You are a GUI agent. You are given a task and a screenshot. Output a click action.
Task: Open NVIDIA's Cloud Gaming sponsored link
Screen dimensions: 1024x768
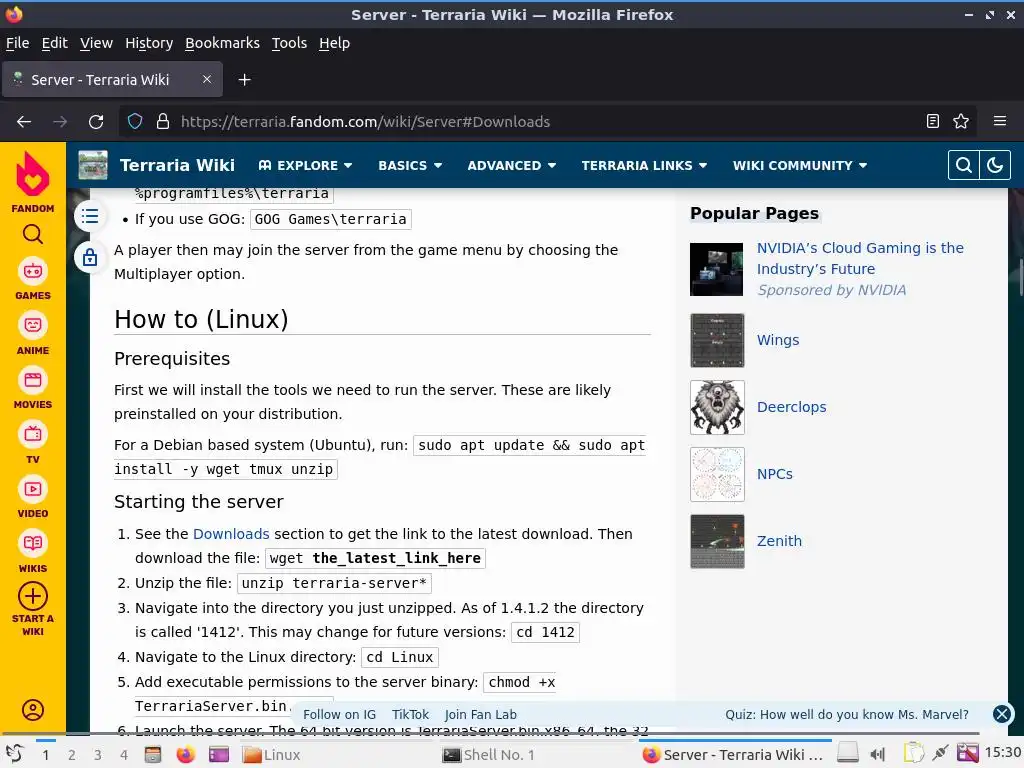coord(860,259)
